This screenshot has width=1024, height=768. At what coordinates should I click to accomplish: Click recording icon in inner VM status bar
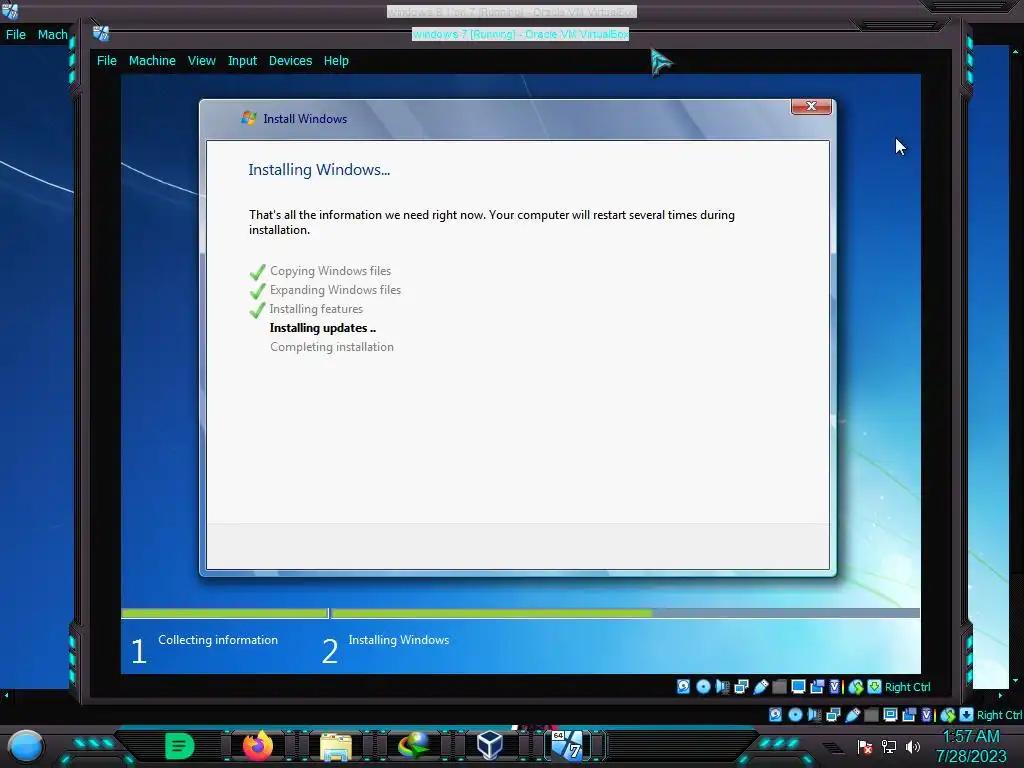(817, 686)
